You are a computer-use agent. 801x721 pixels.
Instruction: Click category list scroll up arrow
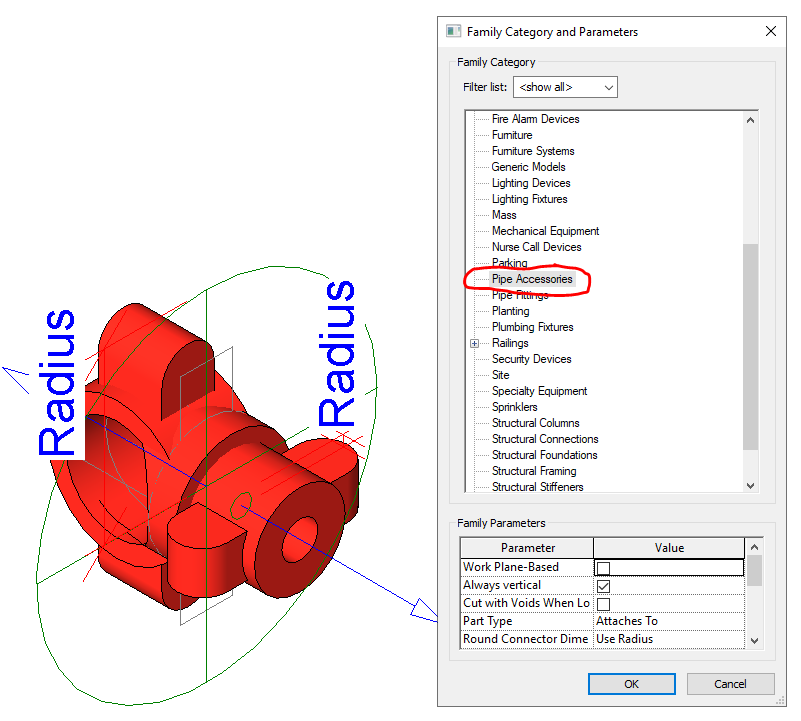point(750,120)
